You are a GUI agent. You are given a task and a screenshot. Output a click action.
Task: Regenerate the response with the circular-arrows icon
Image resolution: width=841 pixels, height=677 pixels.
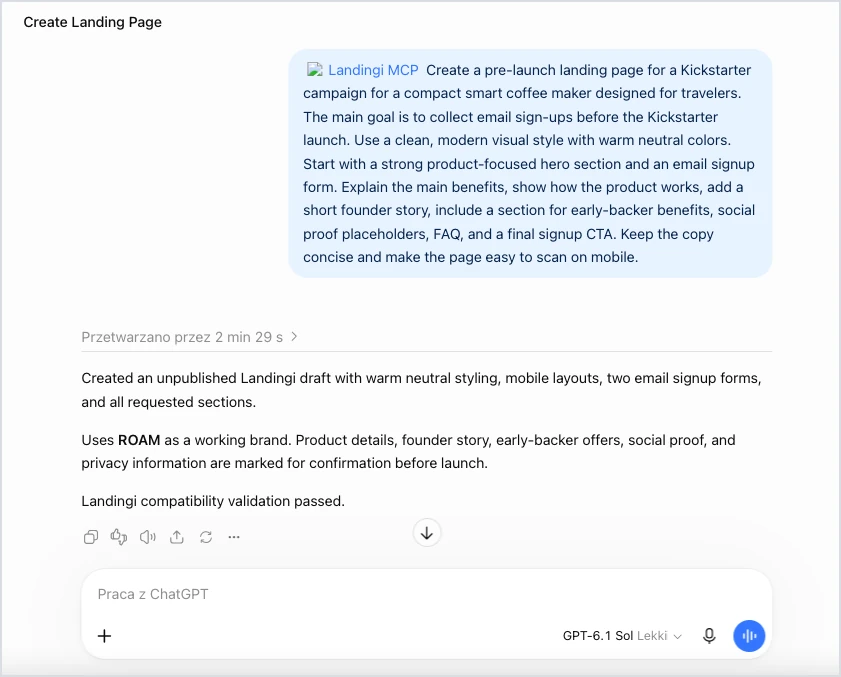pos(206,536)
